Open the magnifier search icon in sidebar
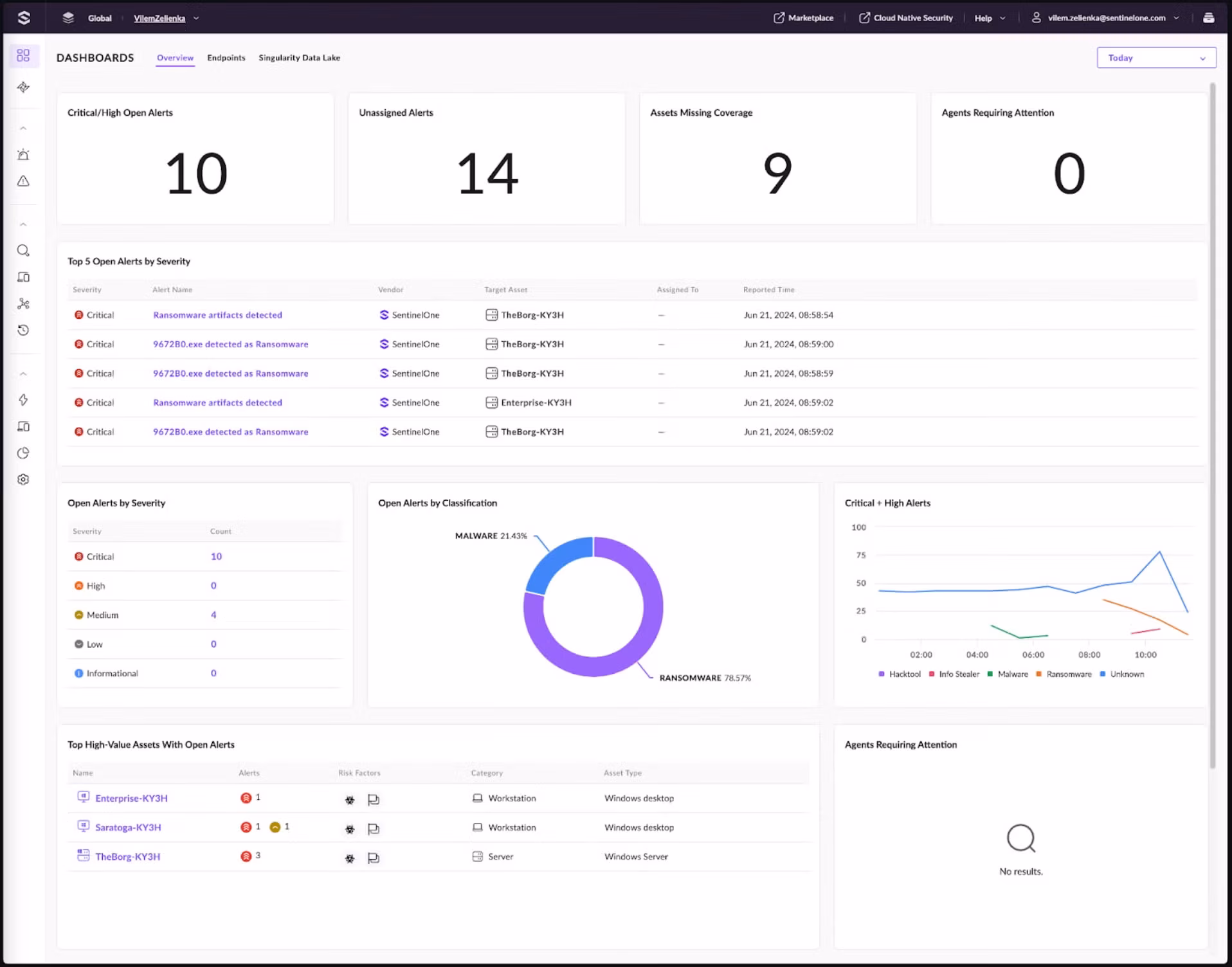This screenshot has height=967, width=1232. [23, 251]
